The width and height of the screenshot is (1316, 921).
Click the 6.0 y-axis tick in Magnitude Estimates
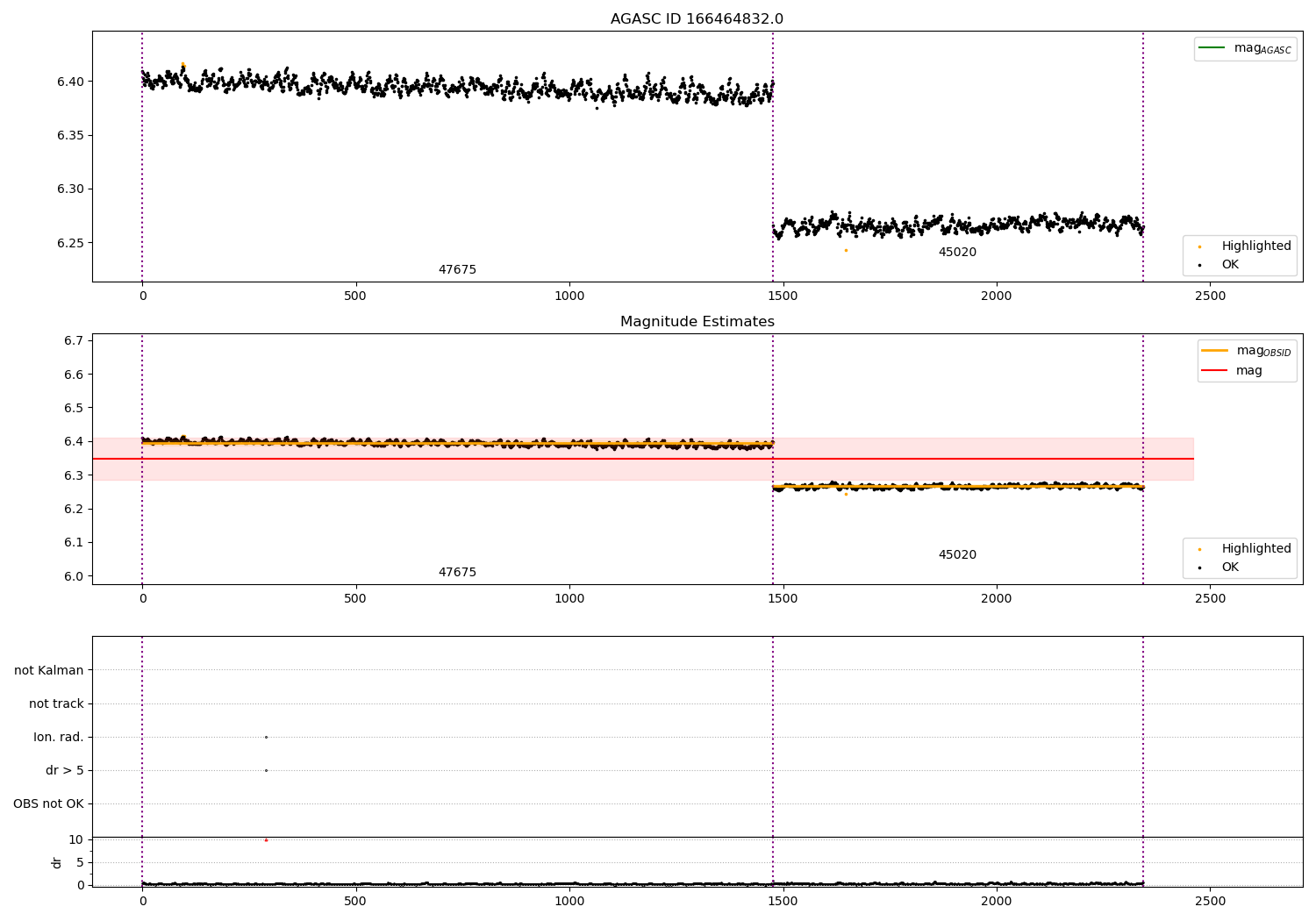pyautogui.click(x=75, y=576)
